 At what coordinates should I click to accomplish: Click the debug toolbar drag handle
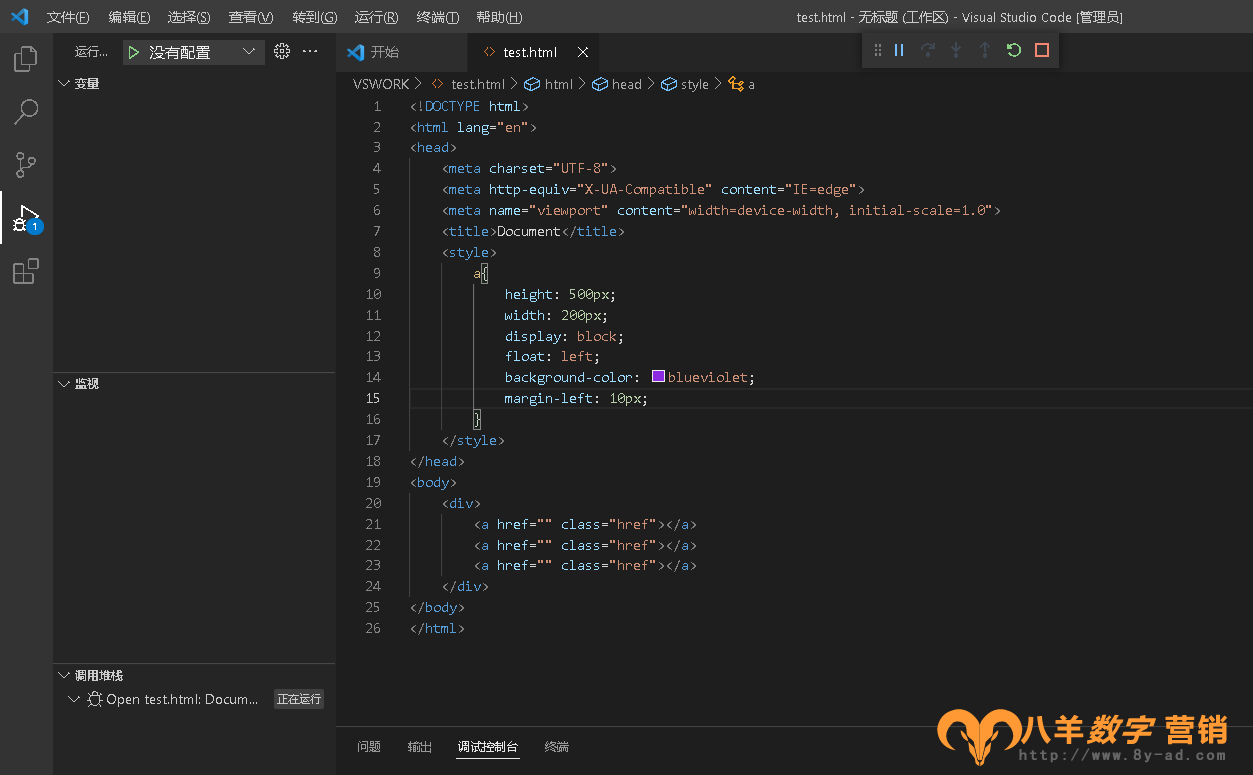(877, 50)
